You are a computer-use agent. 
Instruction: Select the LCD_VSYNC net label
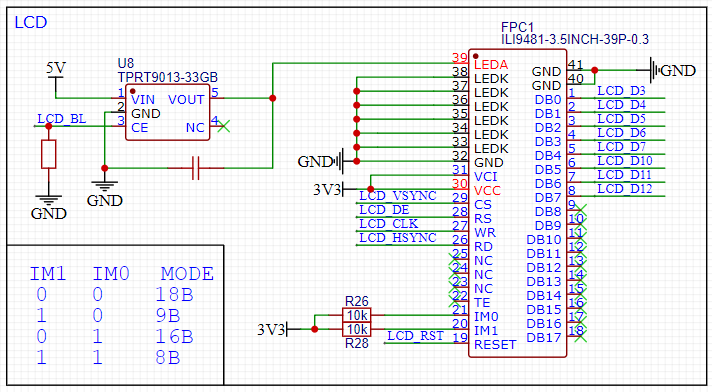pyautogui.click(x=398, y=196)
